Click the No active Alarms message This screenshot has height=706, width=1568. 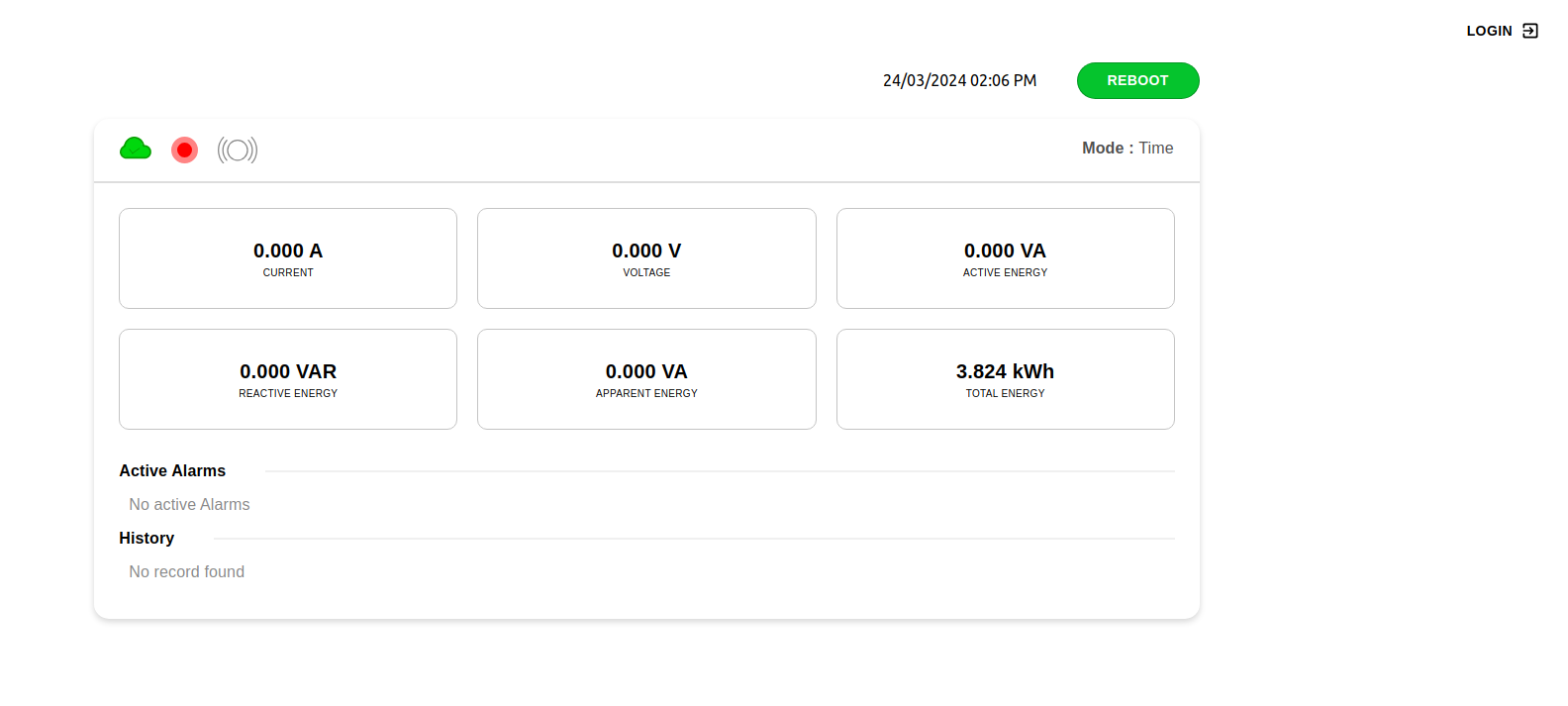(x=189, y=504)
